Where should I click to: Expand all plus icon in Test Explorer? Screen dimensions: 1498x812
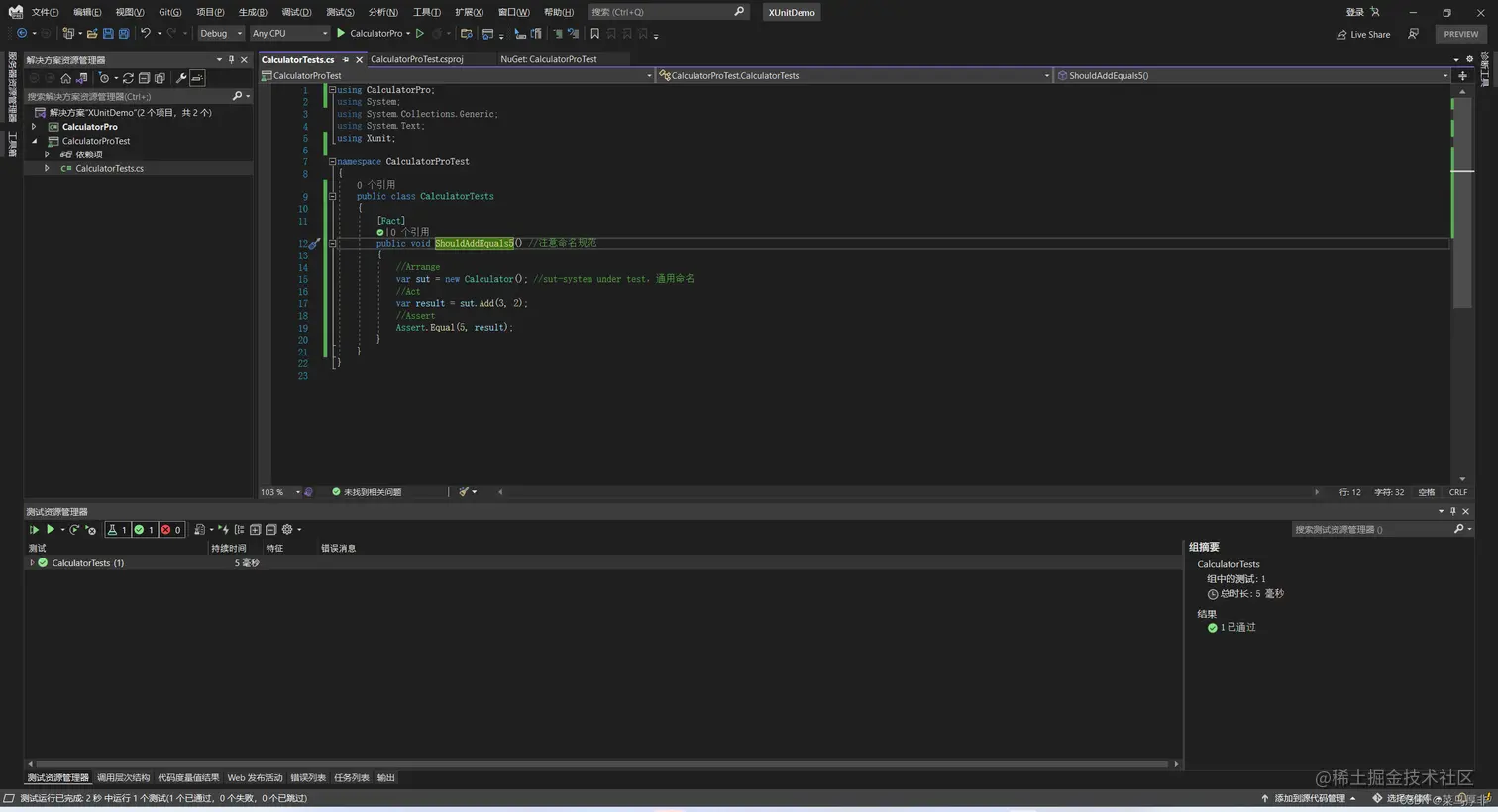coord(255,530)
